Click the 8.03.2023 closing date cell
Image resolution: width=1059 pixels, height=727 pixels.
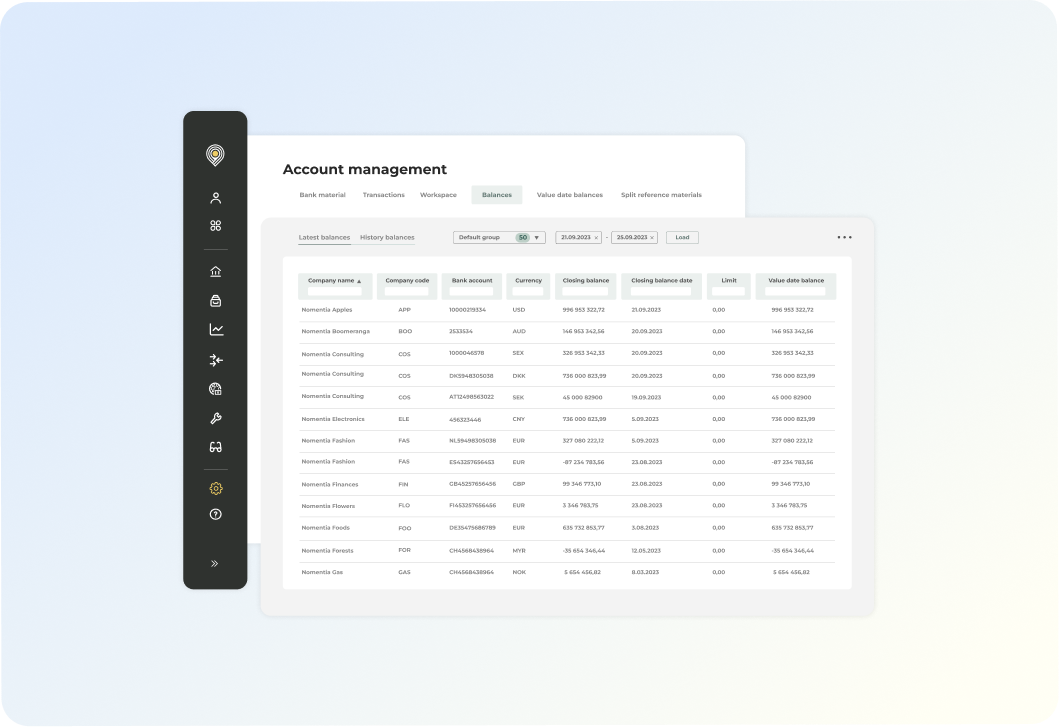(645, 573)
